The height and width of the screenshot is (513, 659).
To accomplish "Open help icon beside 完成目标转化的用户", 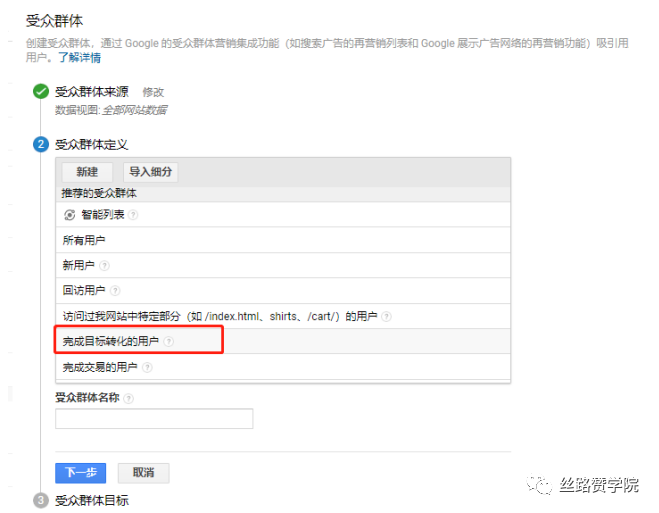I will tap(169, 342).
